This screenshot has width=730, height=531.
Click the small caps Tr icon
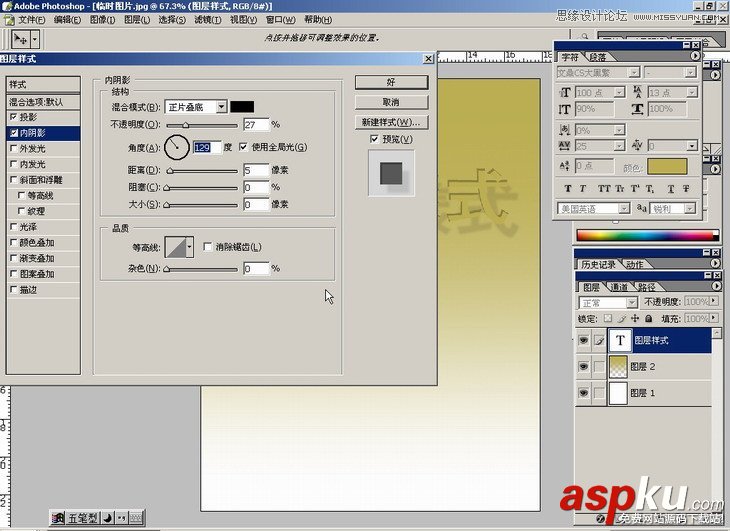click(x=620, y=188)
